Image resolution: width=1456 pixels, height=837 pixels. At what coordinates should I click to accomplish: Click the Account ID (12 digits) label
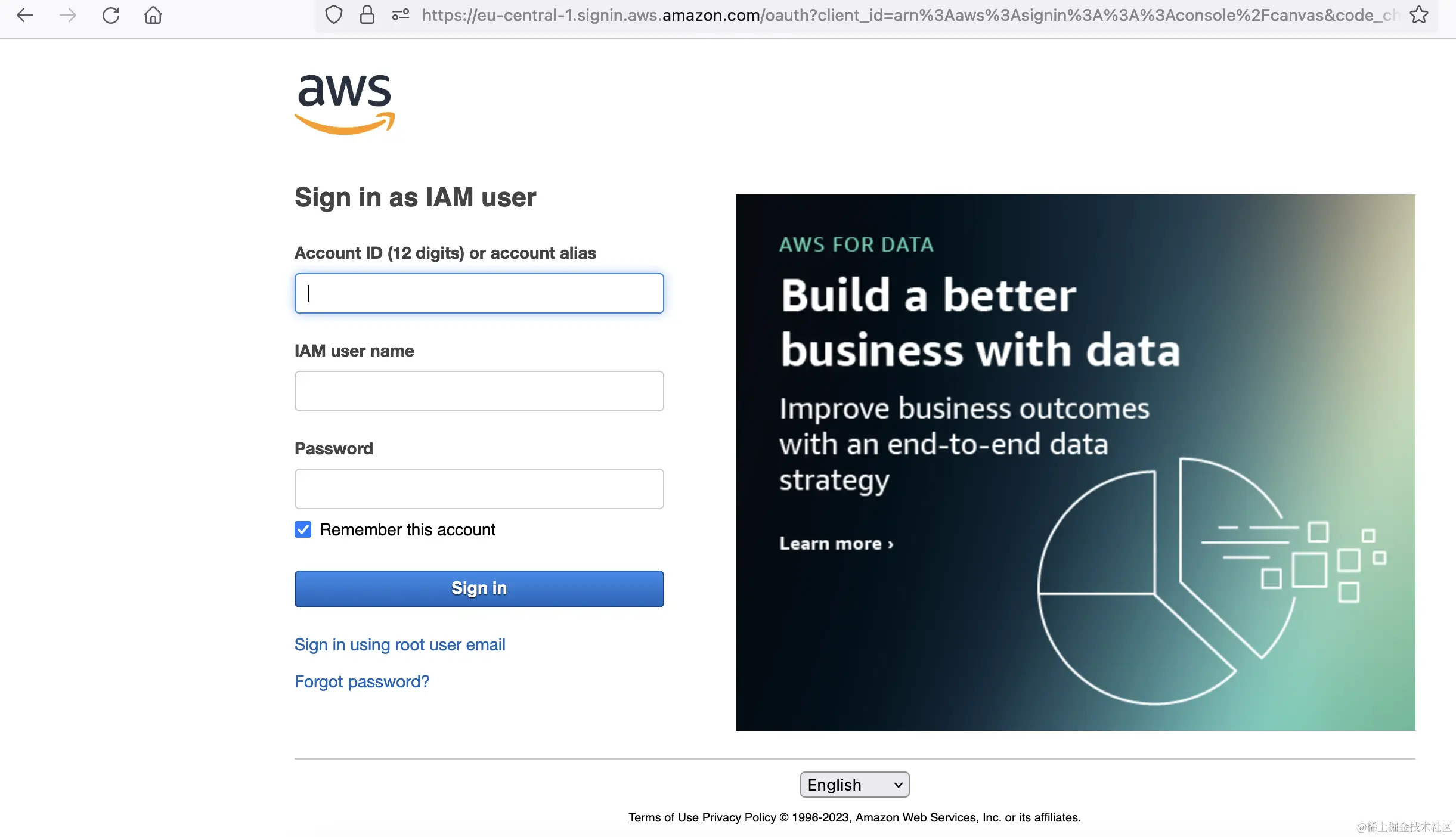coord(445,253)
